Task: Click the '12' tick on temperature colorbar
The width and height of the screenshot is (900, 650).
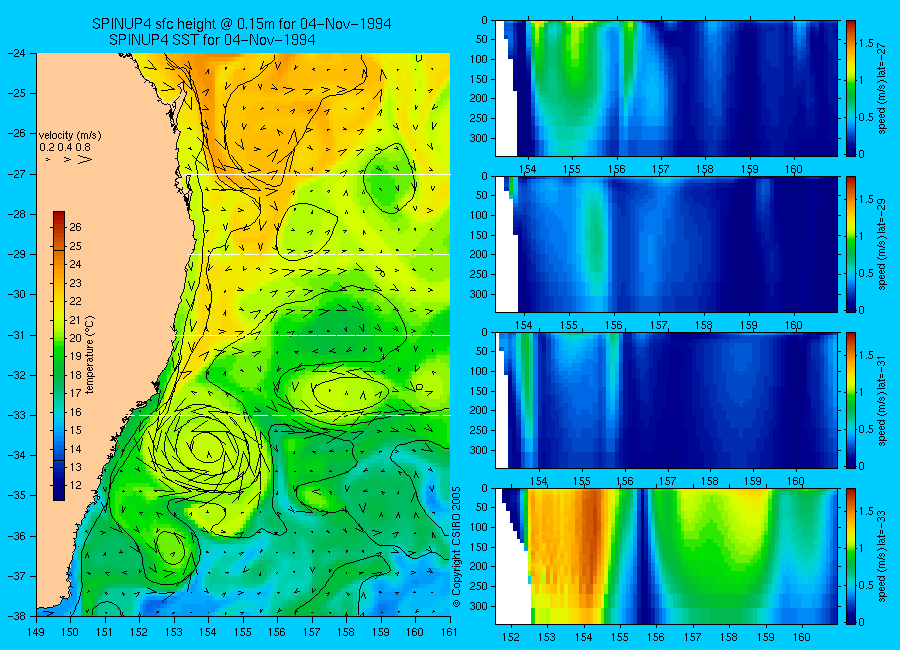Action: click(x=75, y=485)
